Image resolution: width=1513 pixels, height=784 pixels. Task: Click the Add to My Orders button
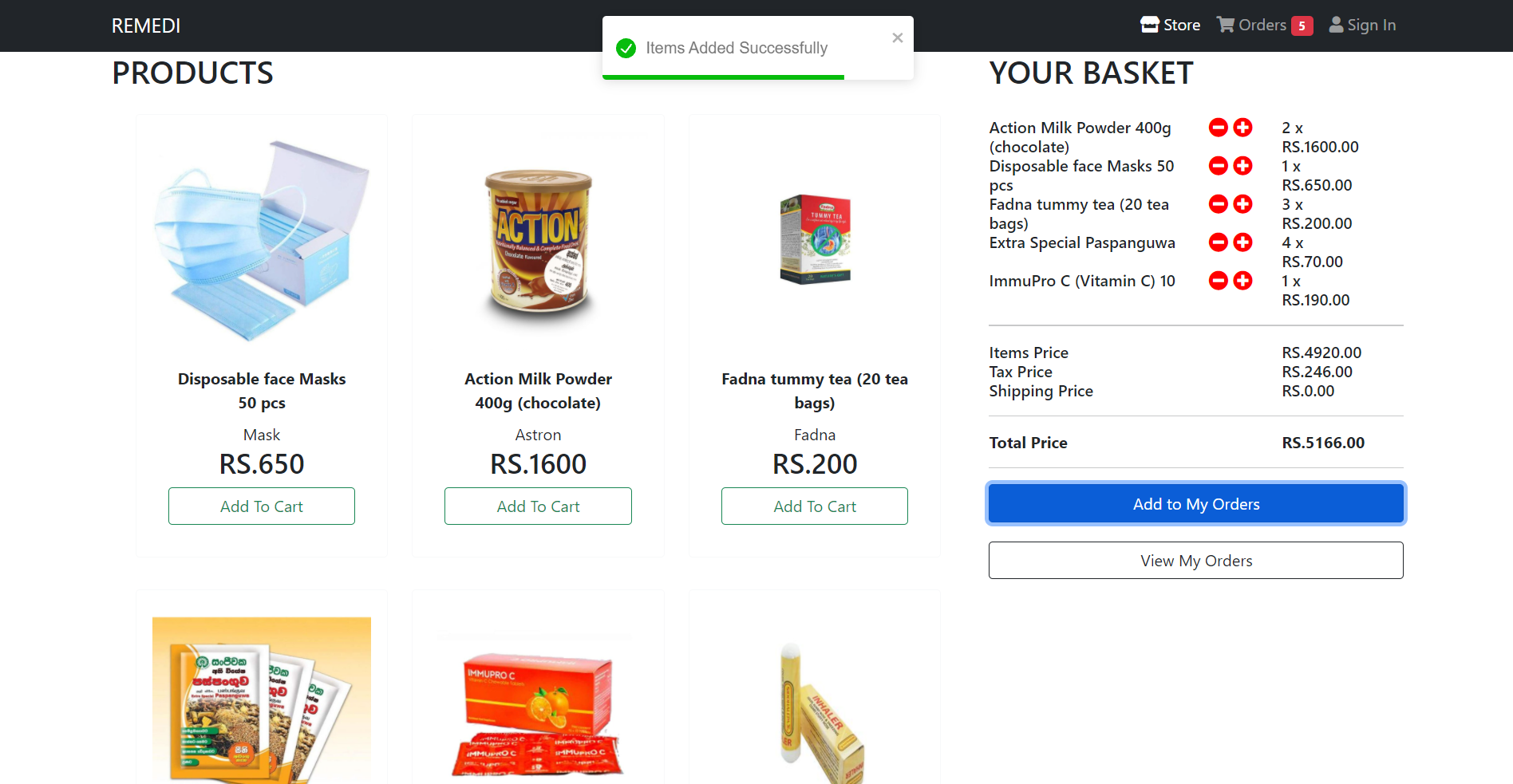(1196, 504)
